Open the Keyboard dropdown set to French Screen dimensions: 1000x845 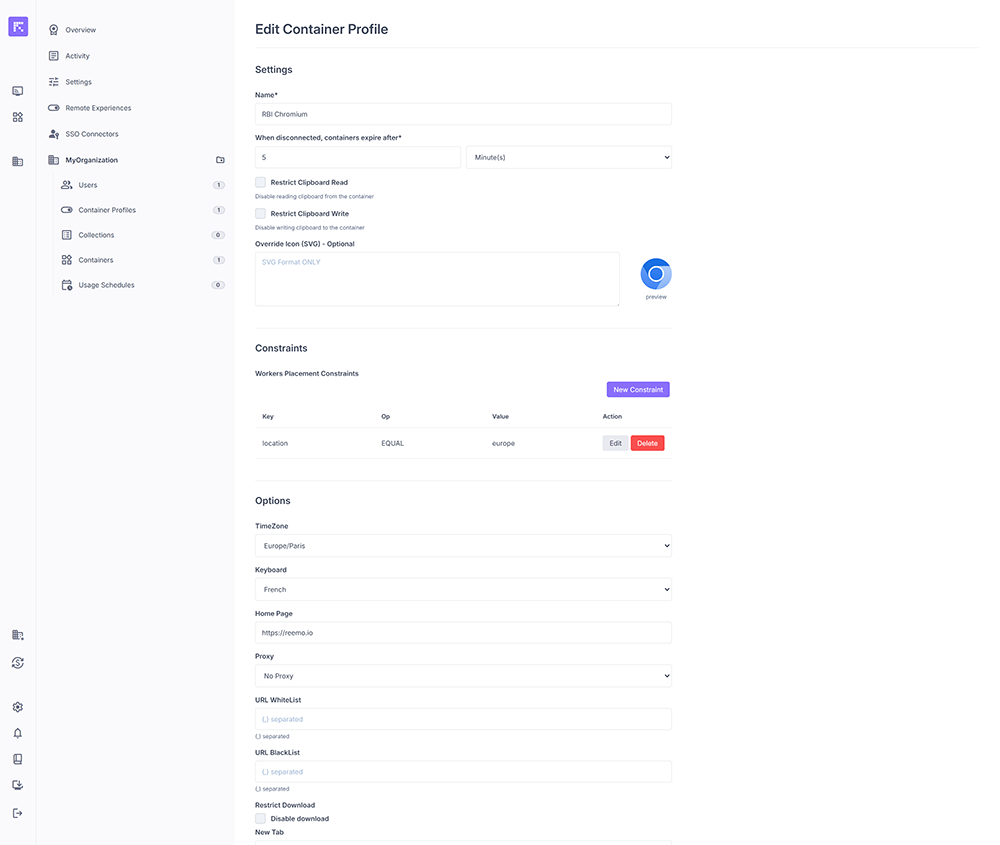463,590
